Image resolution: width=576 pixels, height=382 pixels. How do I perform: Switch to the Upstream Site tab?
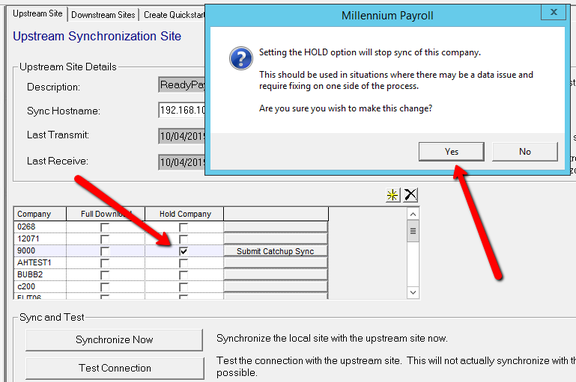click(37, 14)
